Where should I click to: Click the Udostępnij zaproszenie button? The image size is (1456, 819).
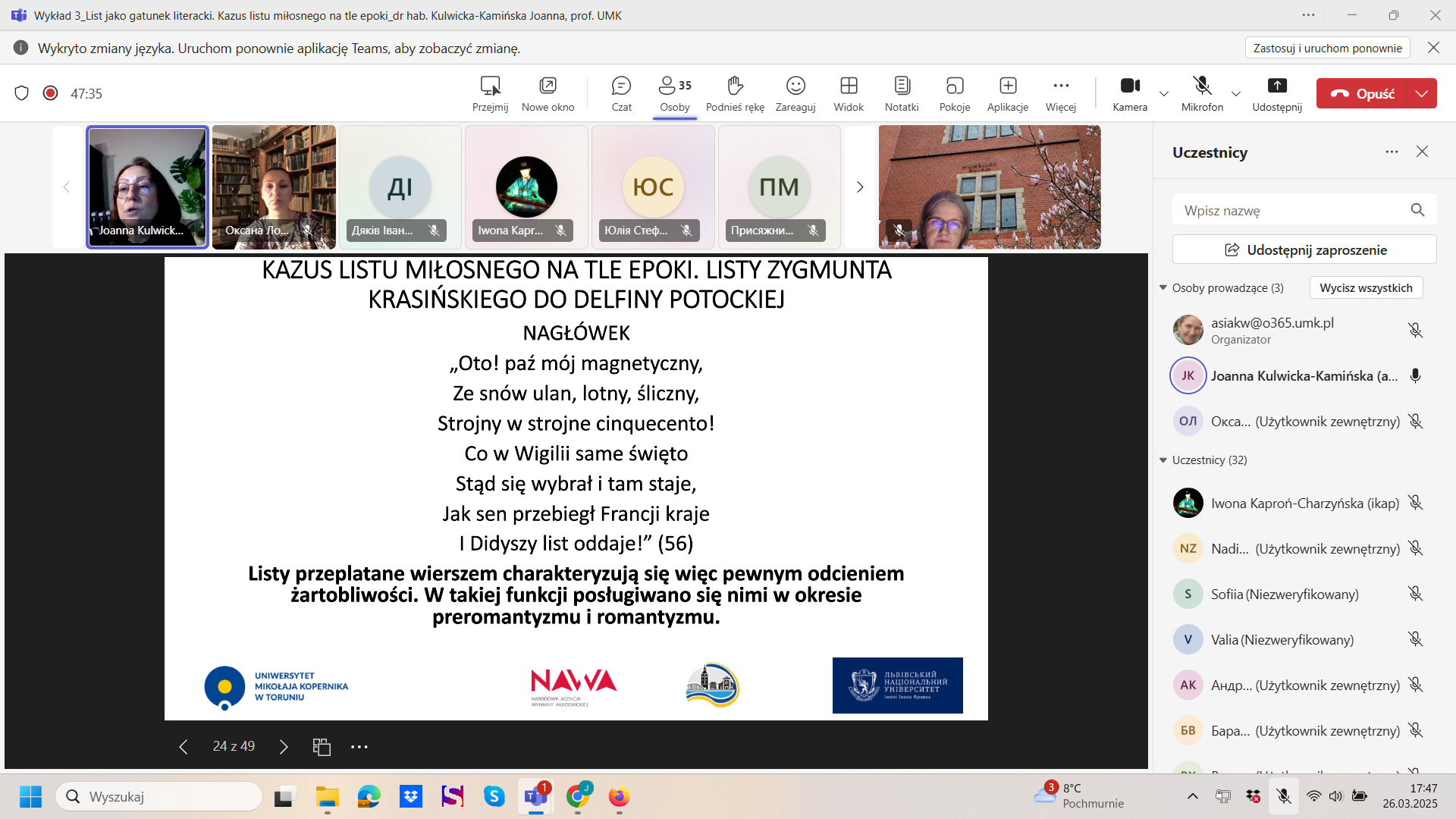(1304, 249)
